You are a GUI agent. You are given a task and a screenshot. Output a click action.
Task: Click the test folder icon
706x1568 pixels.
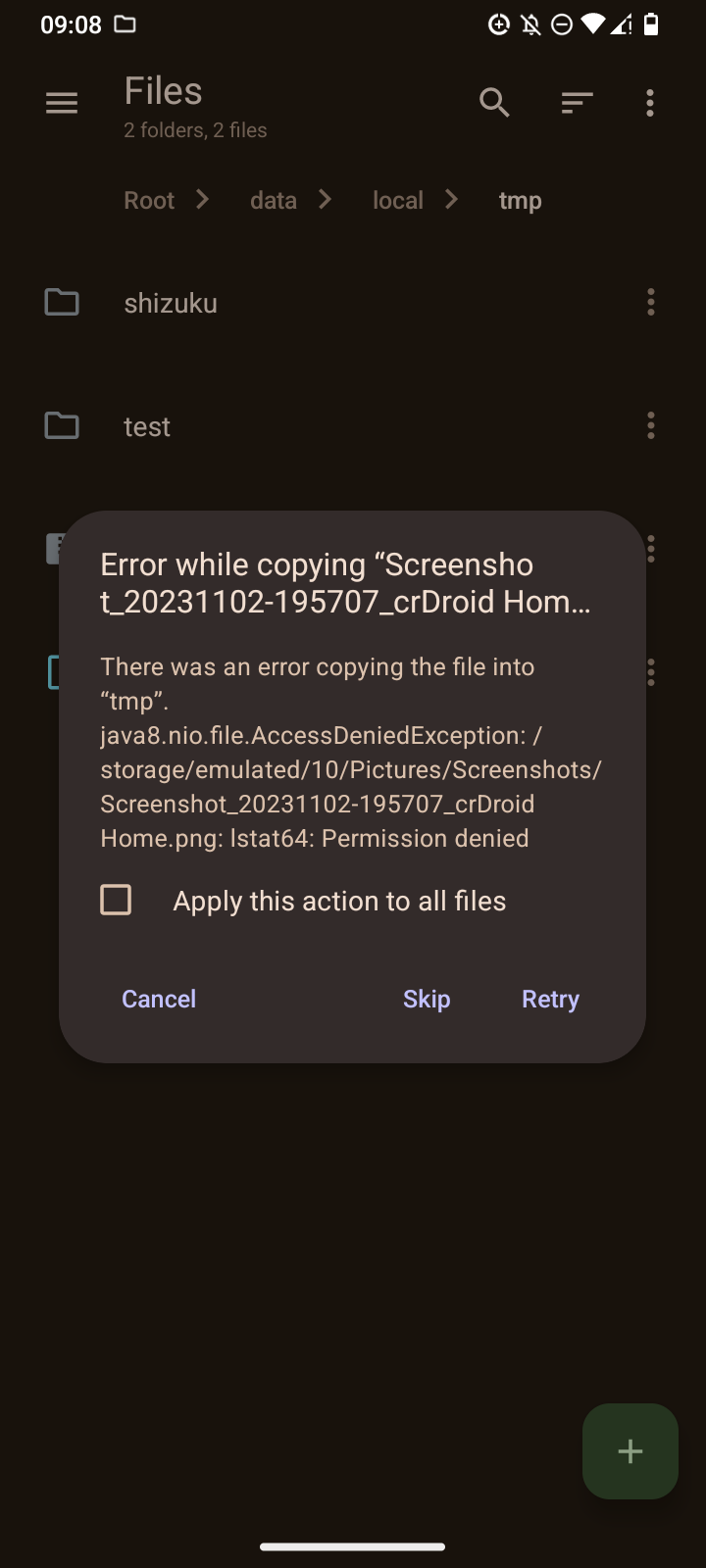(x=61, y=425)
